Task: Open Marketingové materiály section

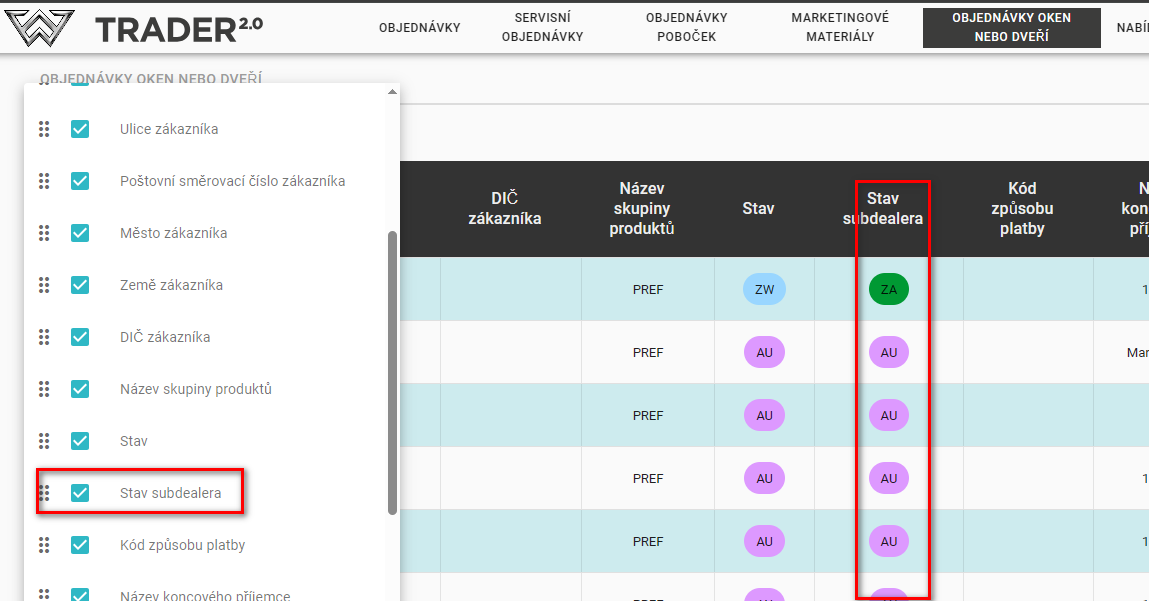Action: pos(839,28)
